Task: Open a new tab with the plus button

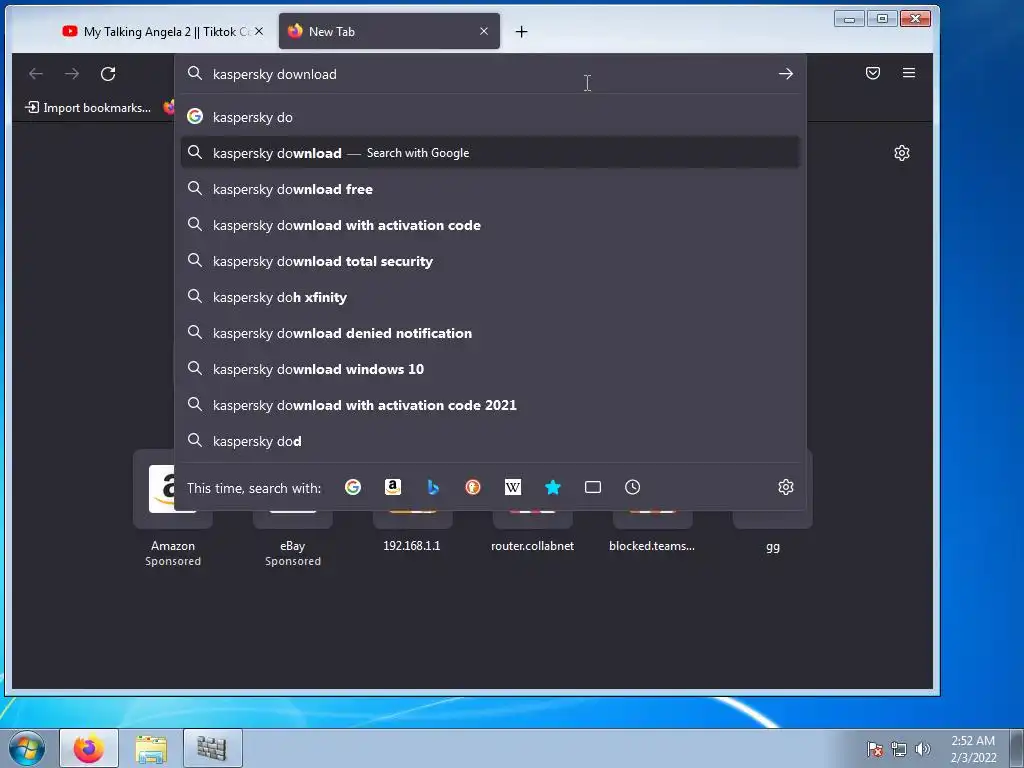Action: 521,31
